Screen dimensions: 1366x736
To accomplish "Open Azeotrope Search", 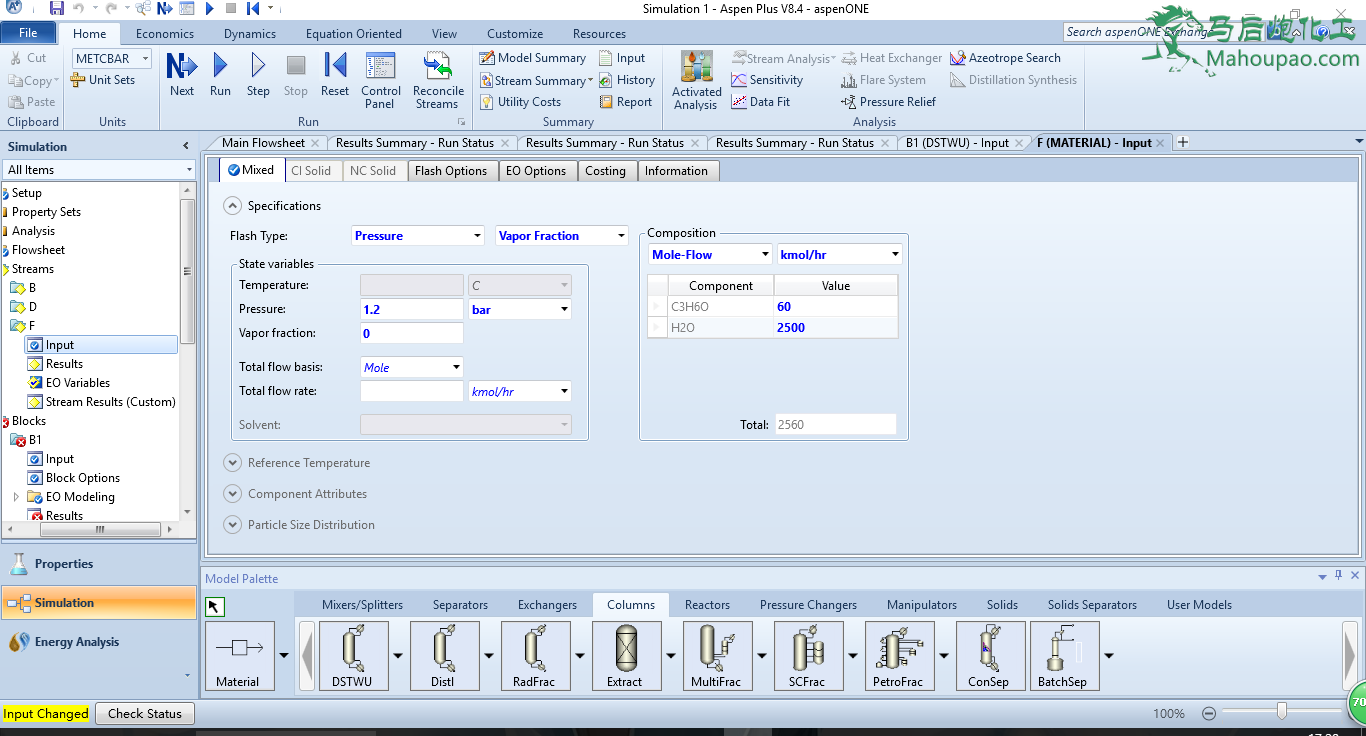I will [x=1005, y=58].
